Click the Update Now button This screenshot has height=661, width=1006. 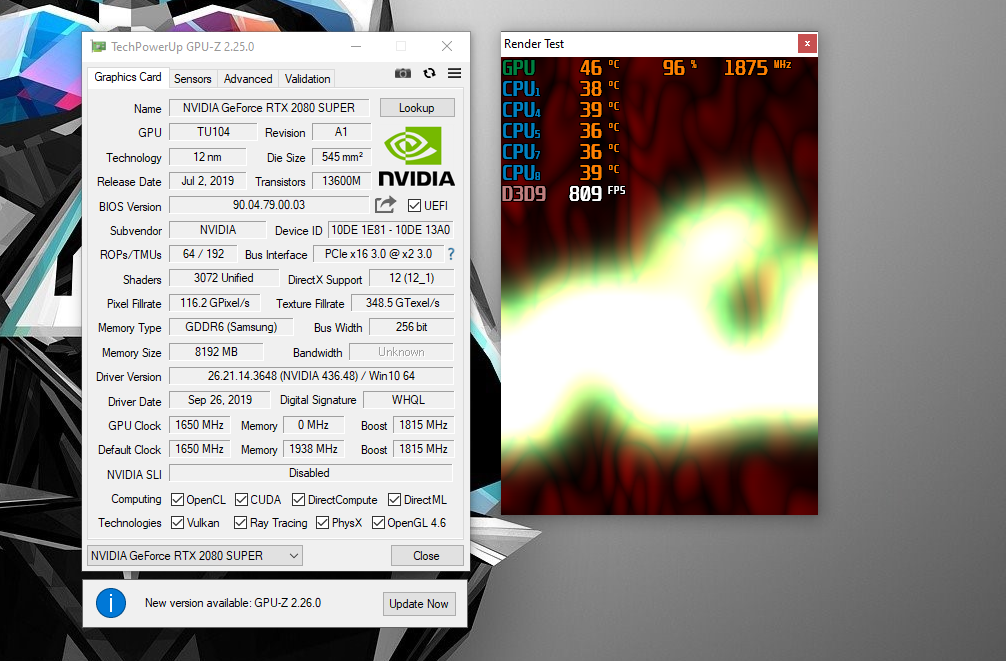[x=419, y=604]
